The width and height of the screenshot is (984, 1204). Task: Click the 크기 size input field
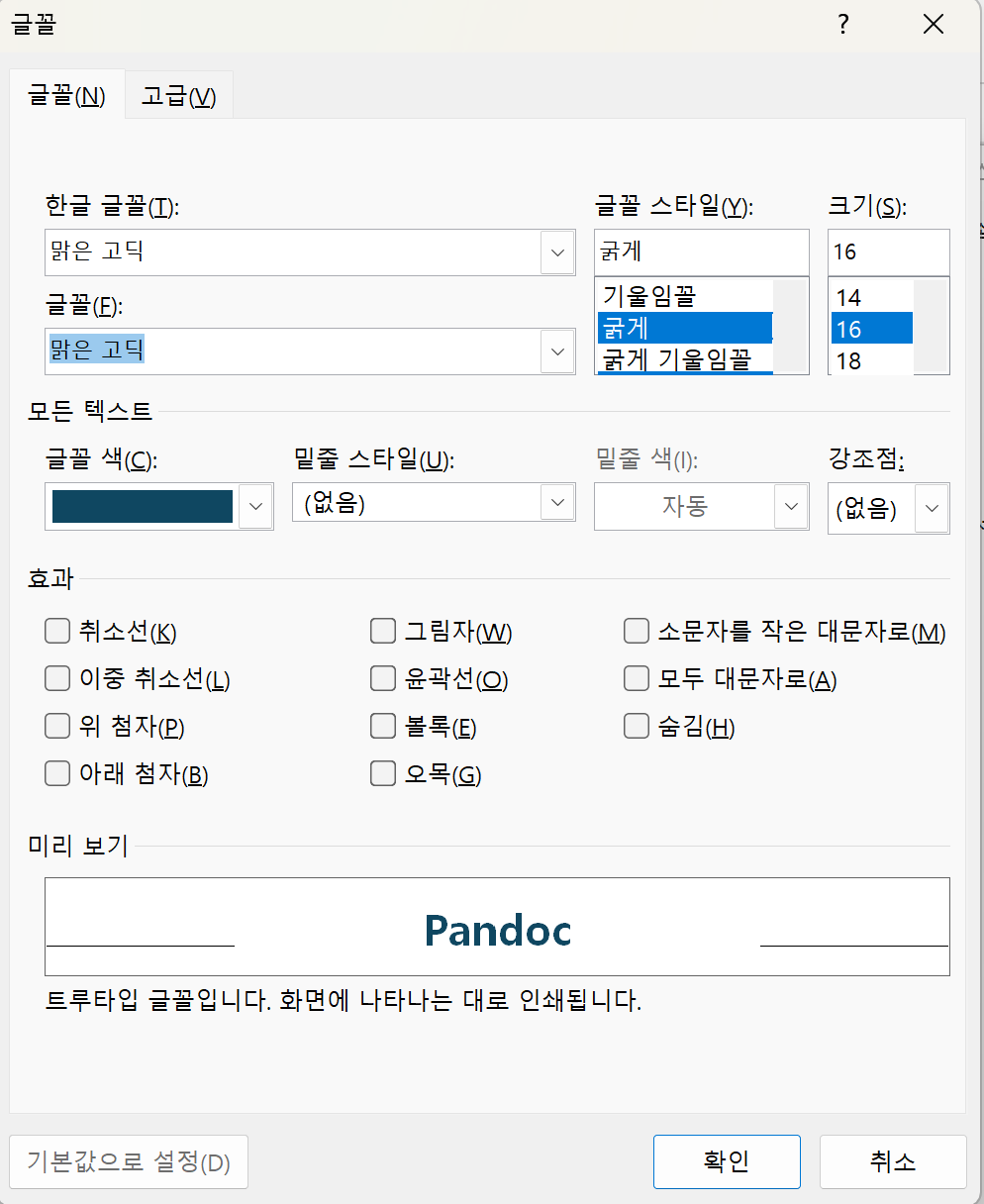[889, 251]
